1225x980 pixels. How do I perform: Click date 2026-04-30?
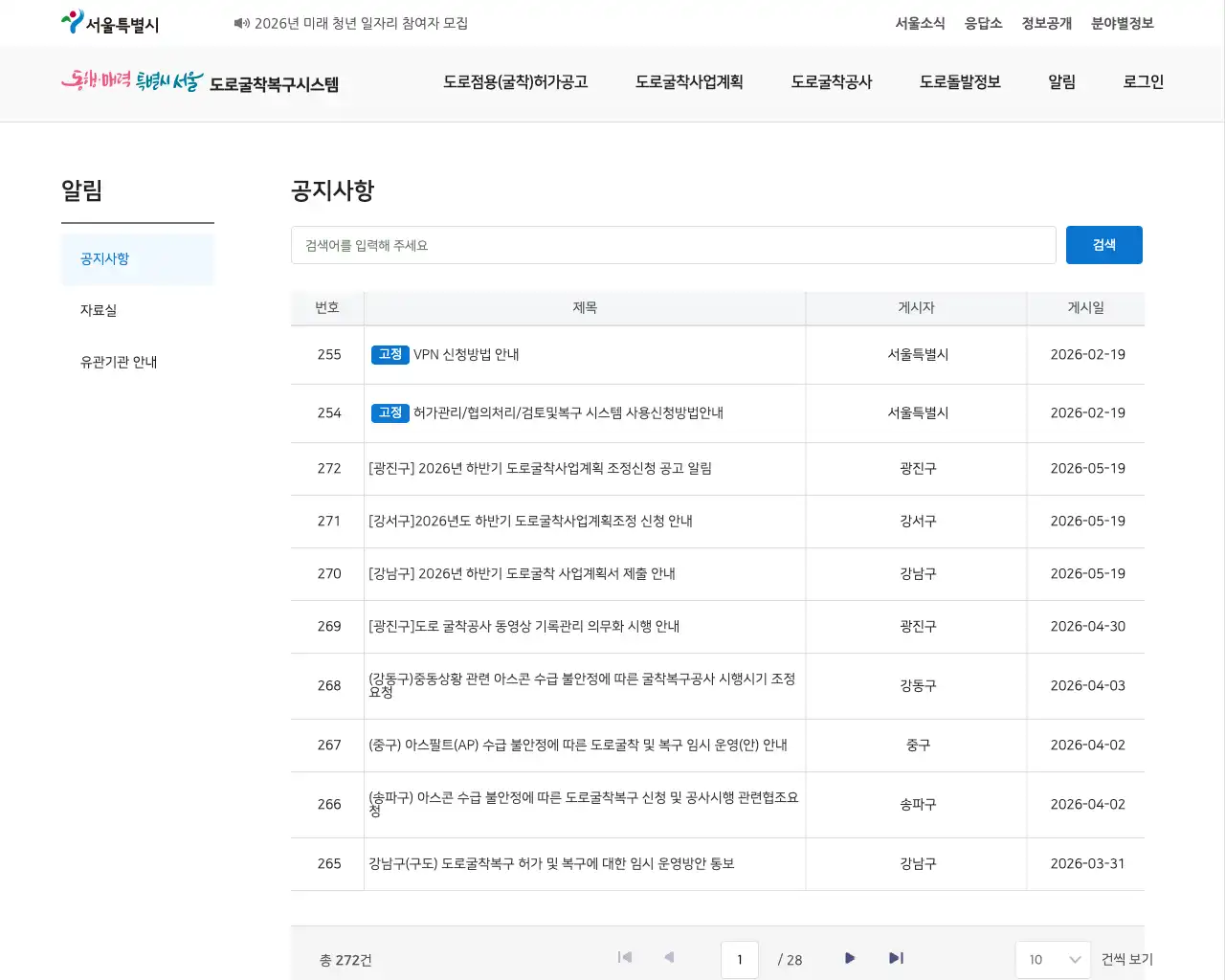coord(1087,626)
